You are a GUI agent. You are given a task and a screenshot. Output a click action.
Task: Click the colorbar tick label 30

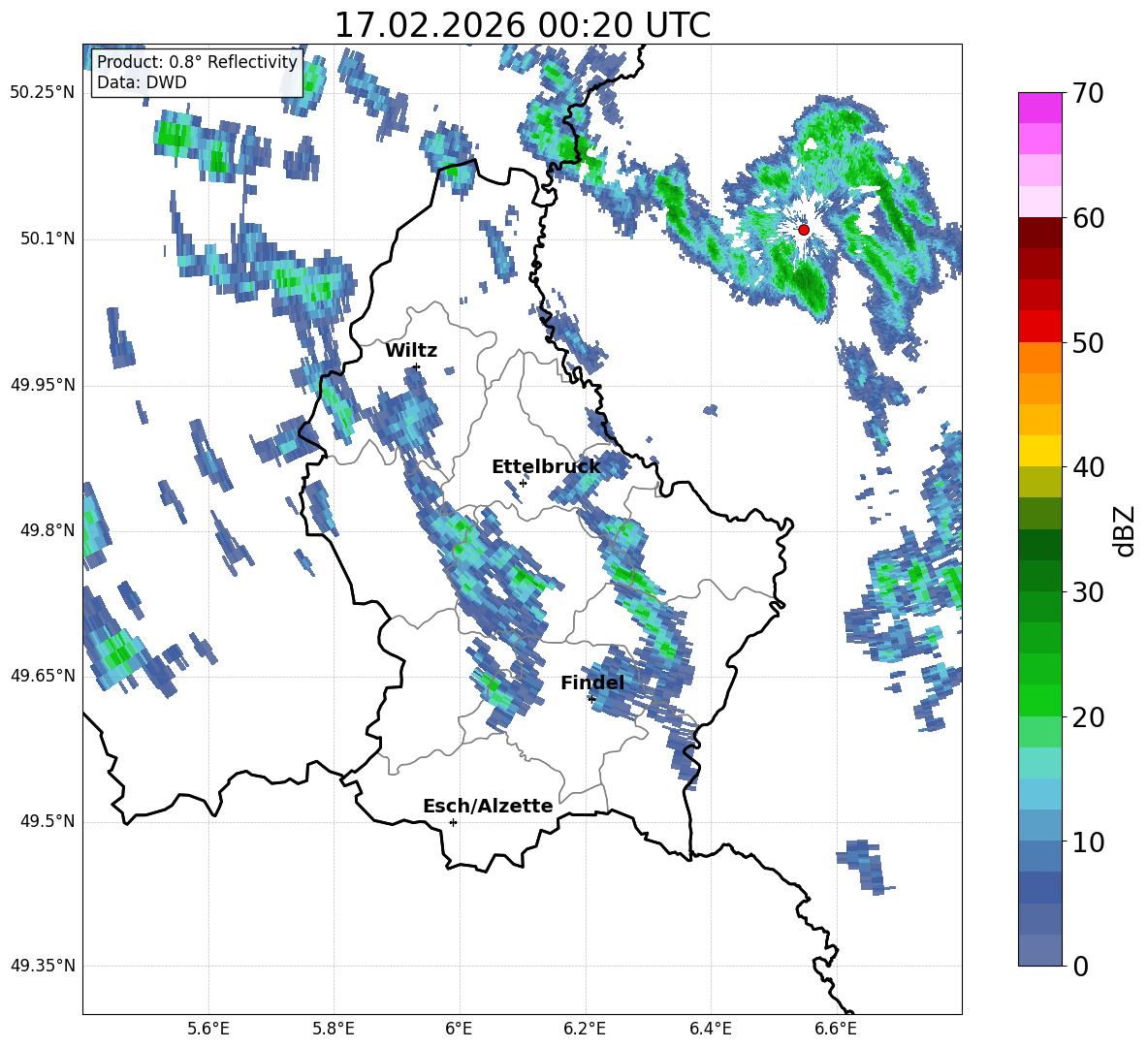(1088, 592)
